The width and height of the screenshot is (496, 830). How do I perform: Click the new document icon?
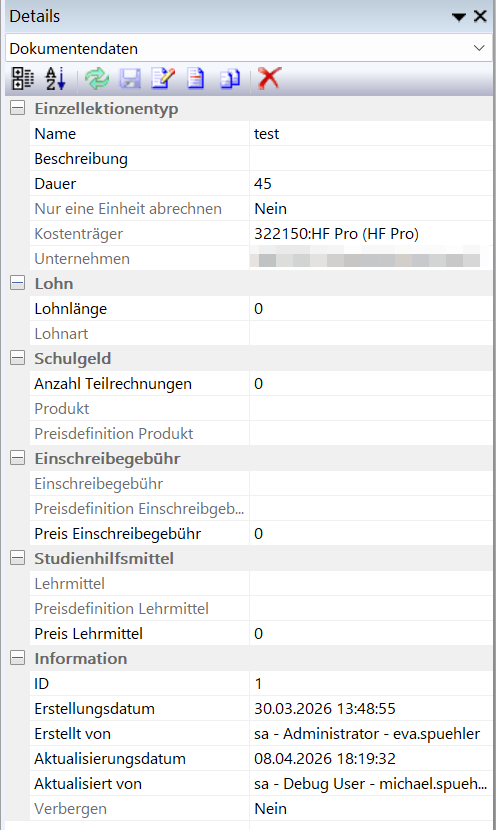(x=196, y=78)
